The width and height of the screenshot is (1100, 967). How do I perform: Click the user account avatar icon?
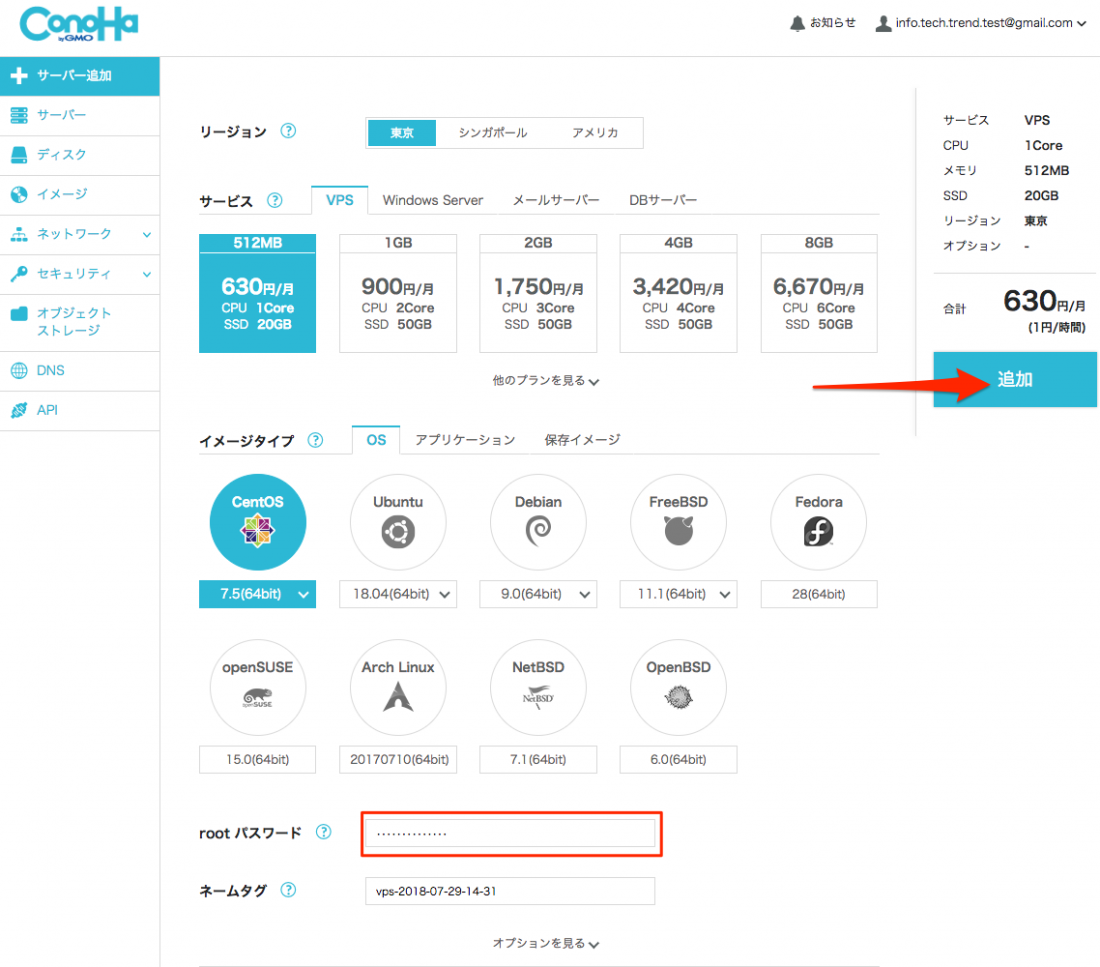(x=883, y=23)
